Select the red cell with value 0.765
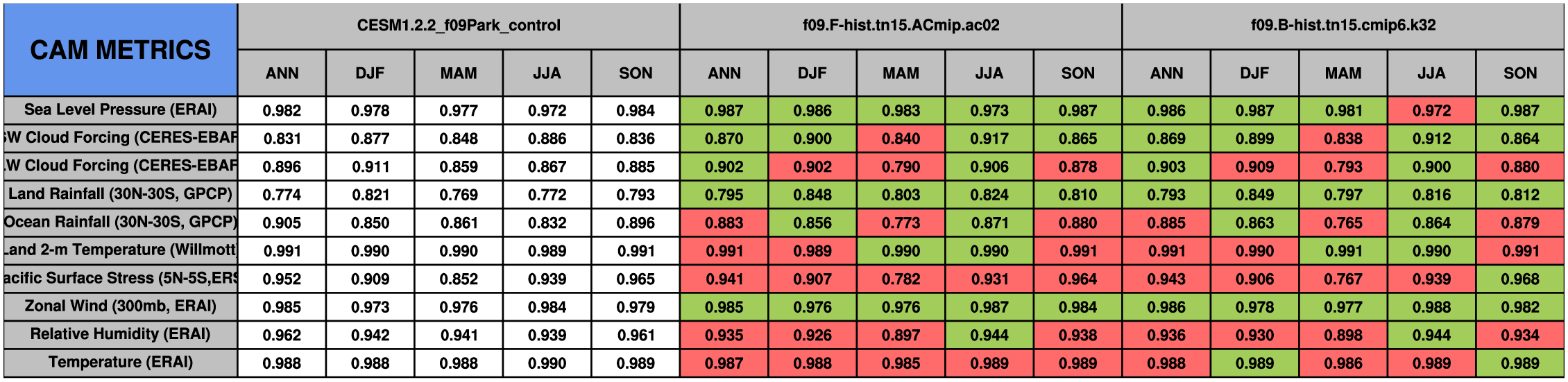The height and width of the screenshot is (382, 1568). 1343,223
